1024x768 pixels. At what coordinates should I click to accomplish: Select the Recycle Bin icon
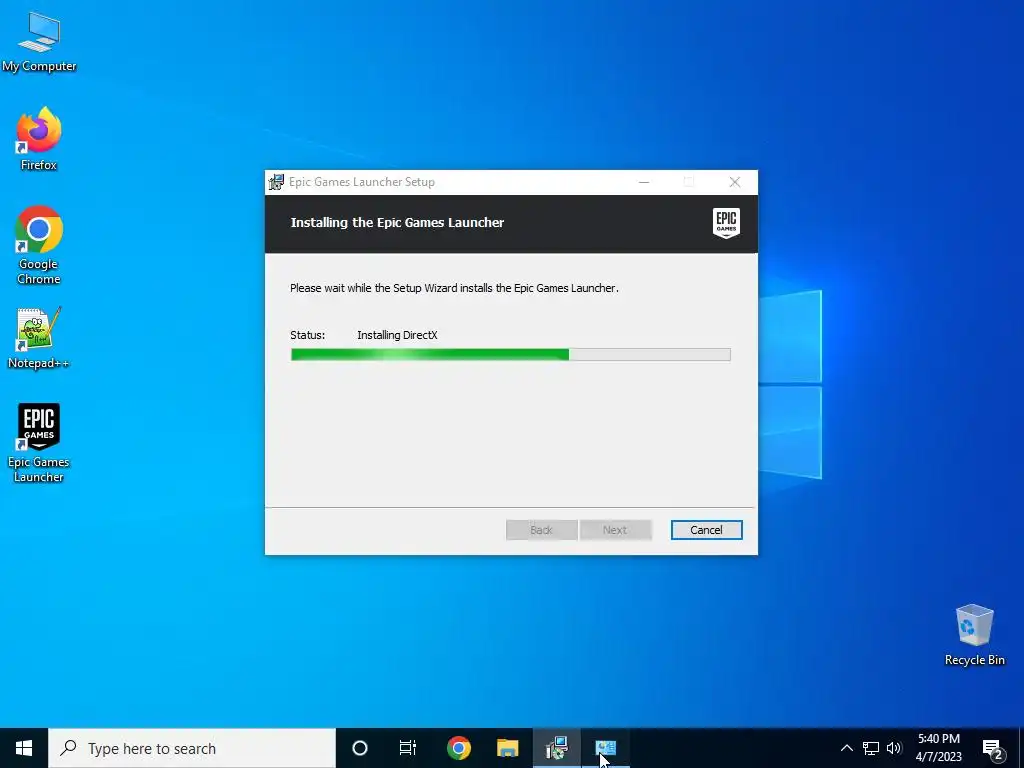coord(974,635)
